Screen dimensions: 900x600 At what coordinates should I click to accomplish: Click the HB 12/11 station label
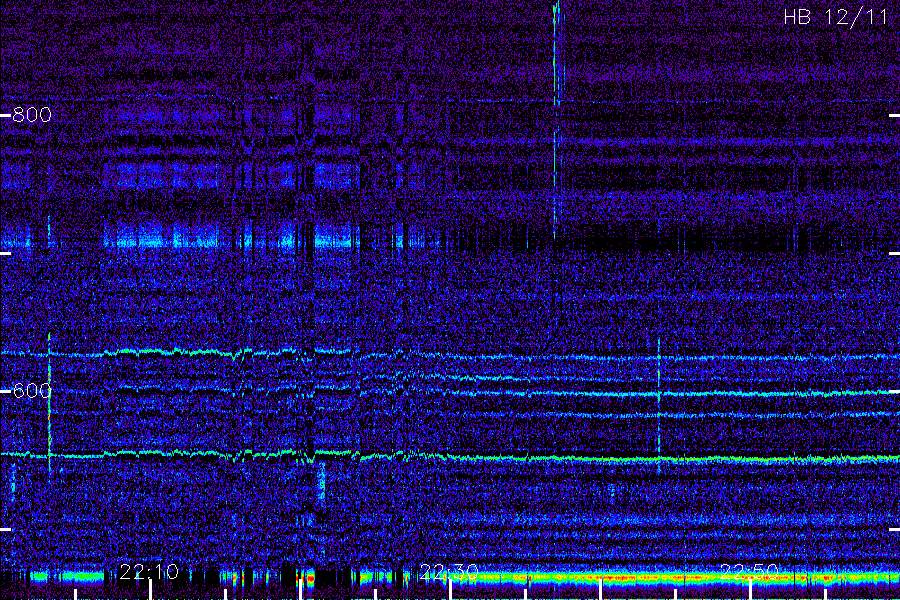coord(836,17)
